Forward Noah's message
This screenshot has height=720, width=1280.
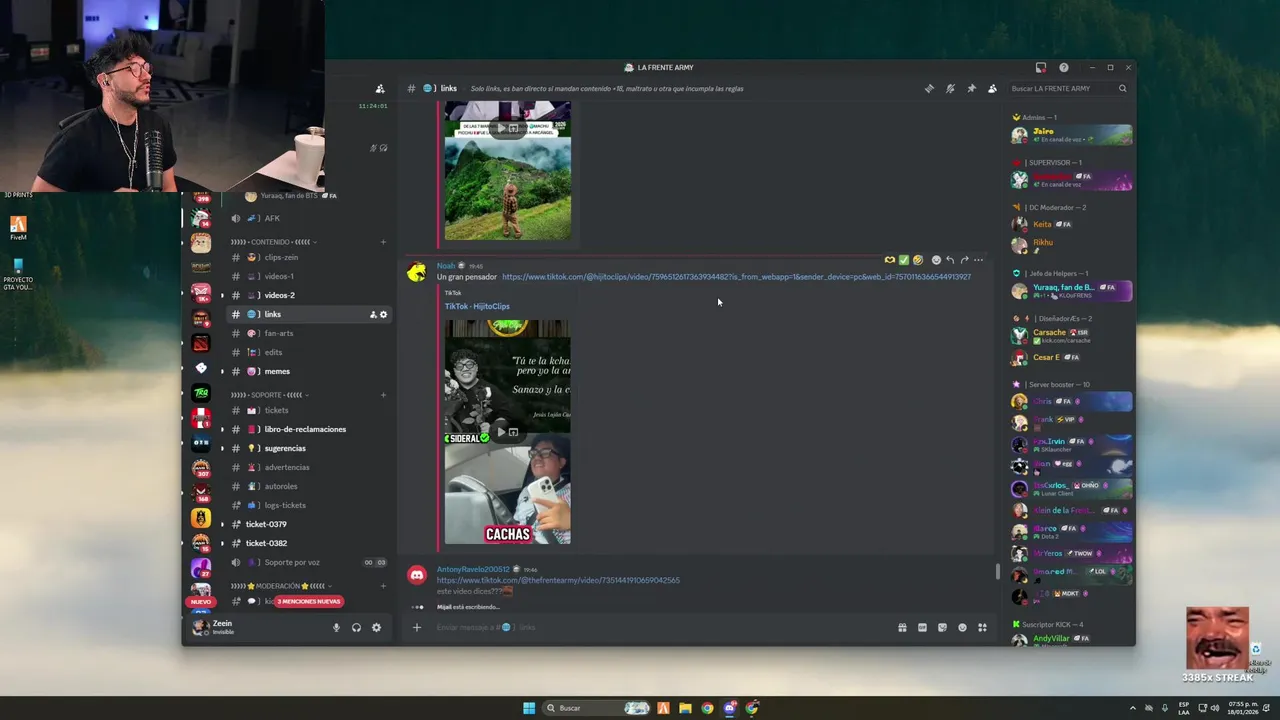point(964,260)
